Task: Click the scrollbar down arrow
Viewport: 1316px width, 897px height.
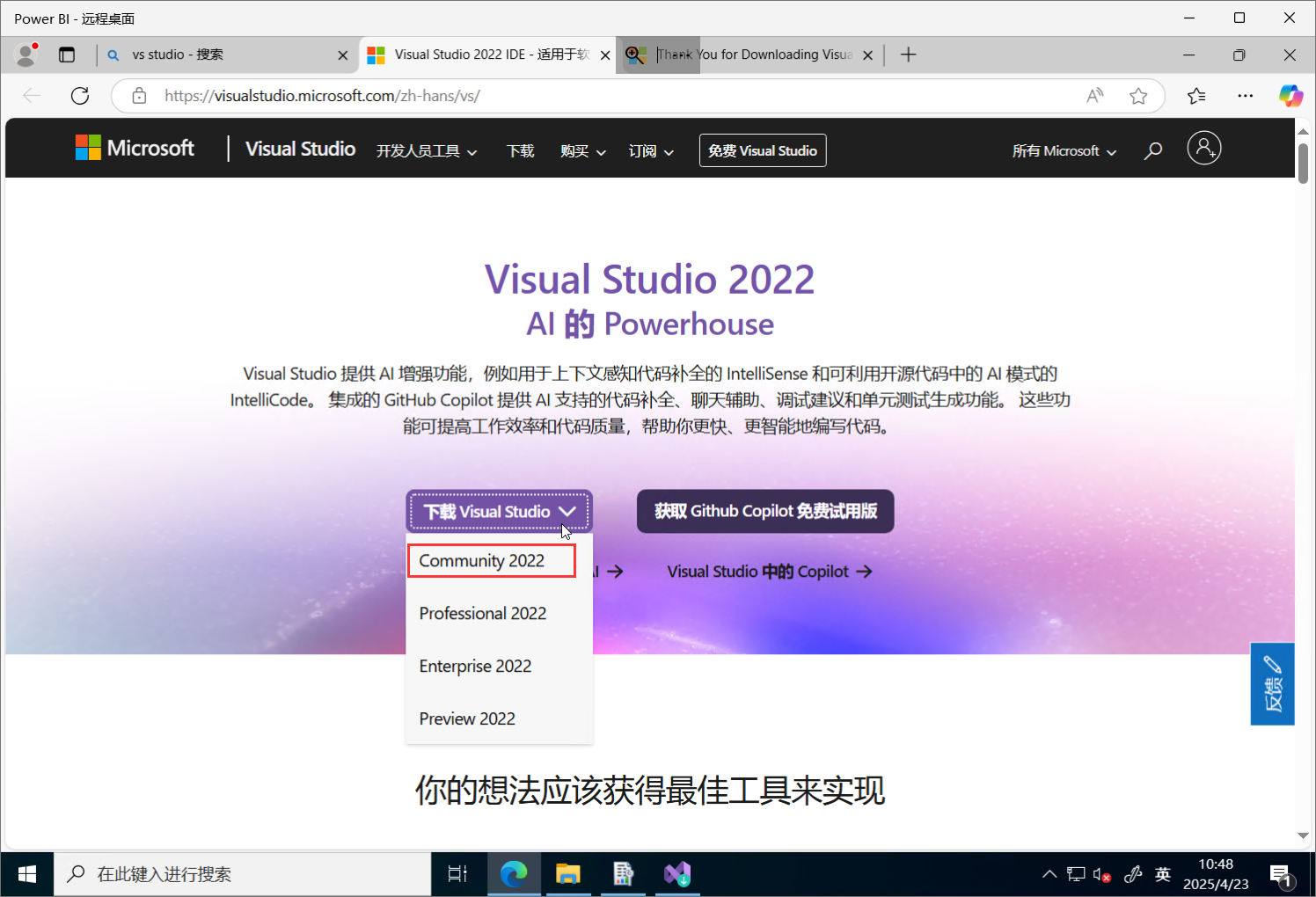Action: coord(1303,835)
